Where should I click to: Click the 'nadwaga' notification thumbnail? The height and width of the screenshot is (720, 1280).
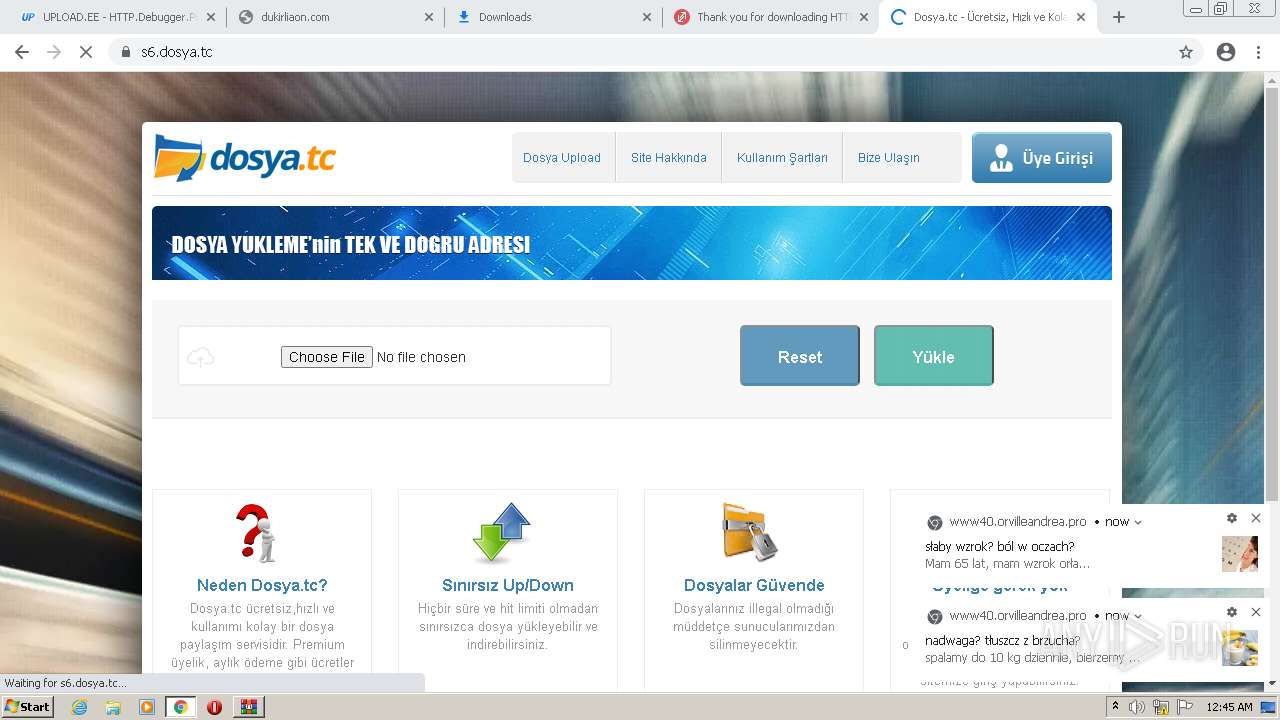[x=1240, y=648]
